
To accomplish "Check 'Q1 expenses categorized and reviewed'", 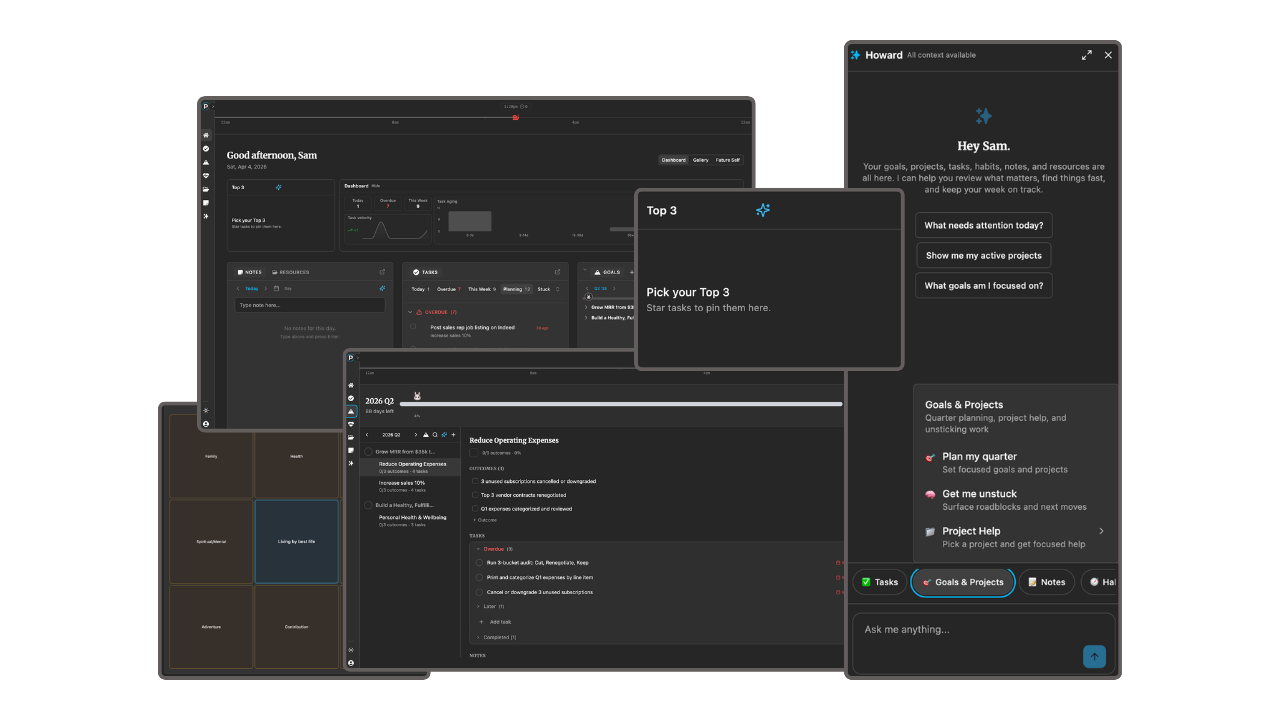I will 475,508.
